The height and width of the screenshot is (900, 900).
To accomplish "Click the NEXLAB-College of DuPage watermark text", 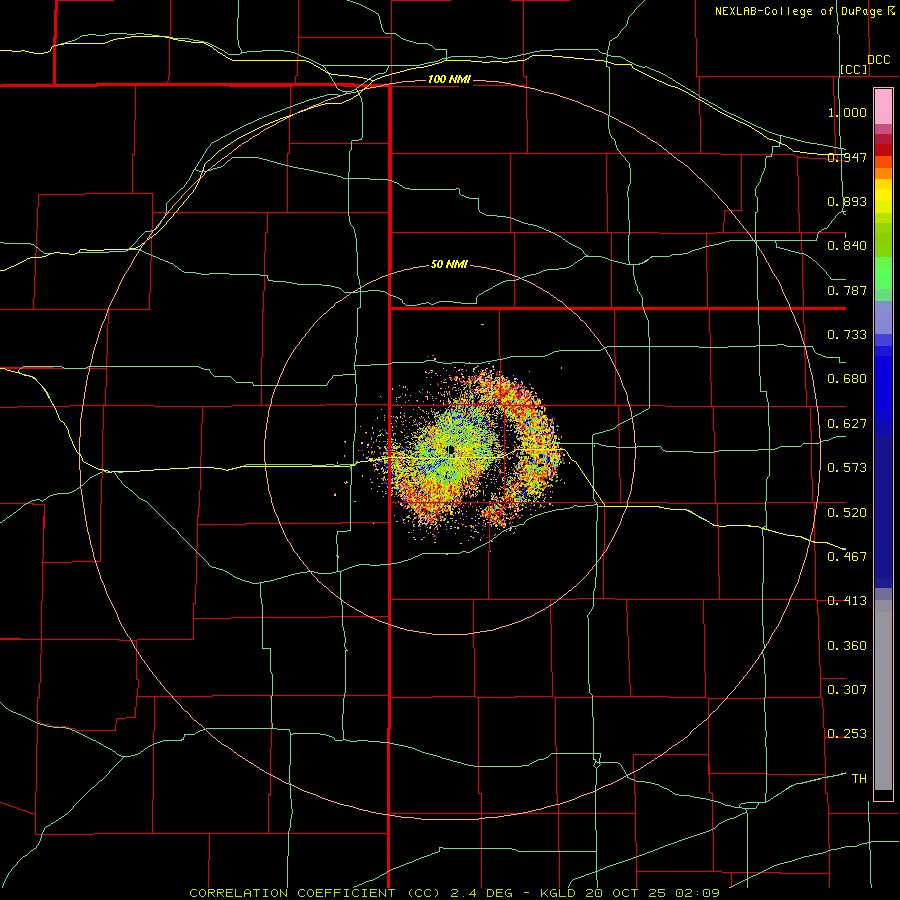I will (804, 11).
